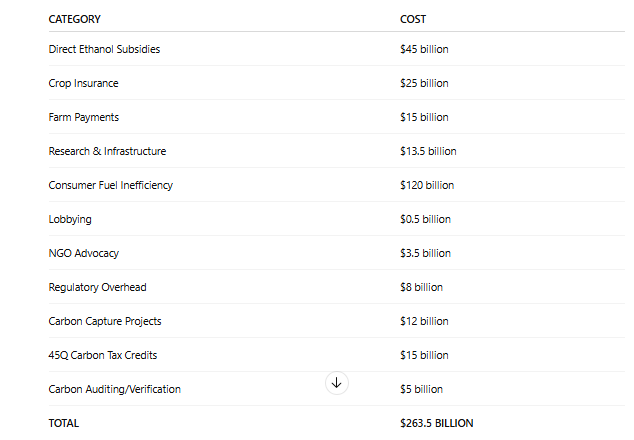This screenshot has height=440, width=634.
Task: Click the $25 billion cost value
Action: 424,83
